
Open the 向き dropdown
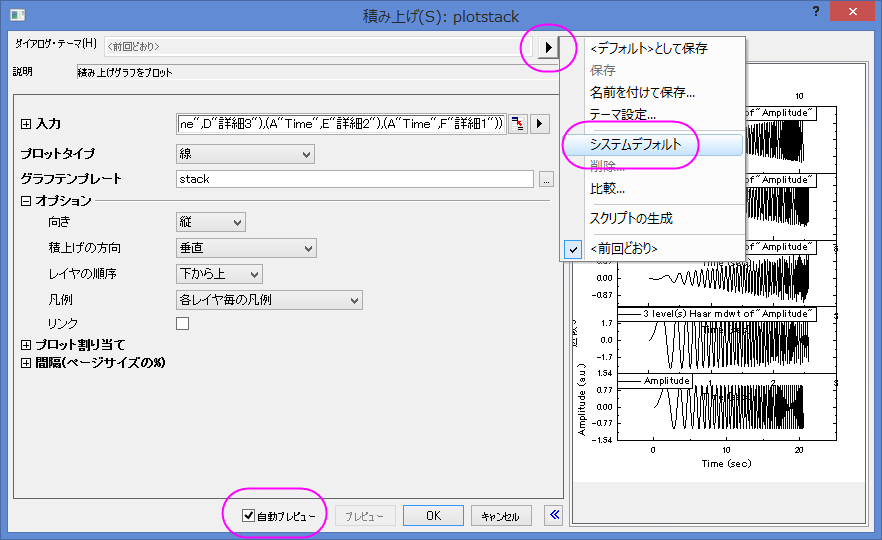pyautogui.click(x=211, y=222)
